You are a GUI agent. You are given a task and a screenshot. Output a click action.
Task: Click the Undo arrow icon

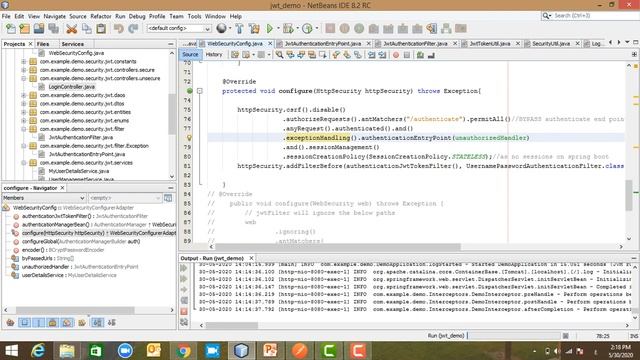point(118,29)
